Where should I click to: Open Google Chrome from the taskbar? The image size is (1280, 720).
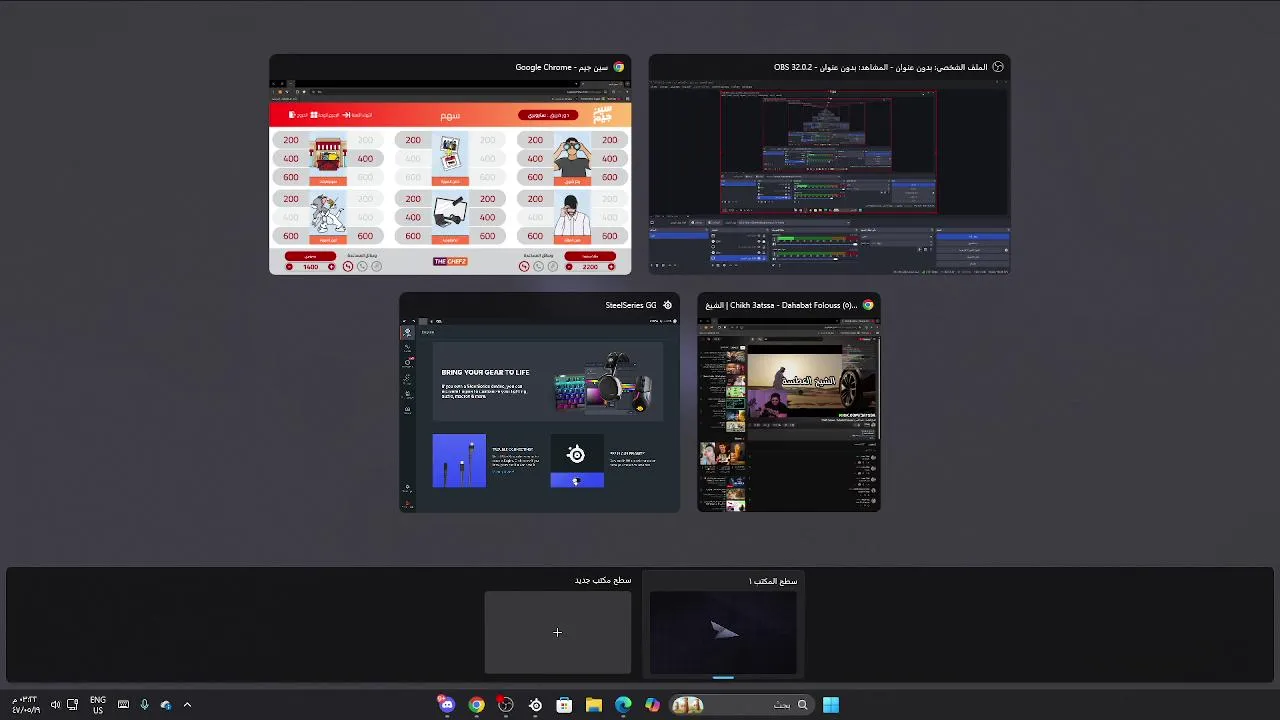[x=477, y=705]
